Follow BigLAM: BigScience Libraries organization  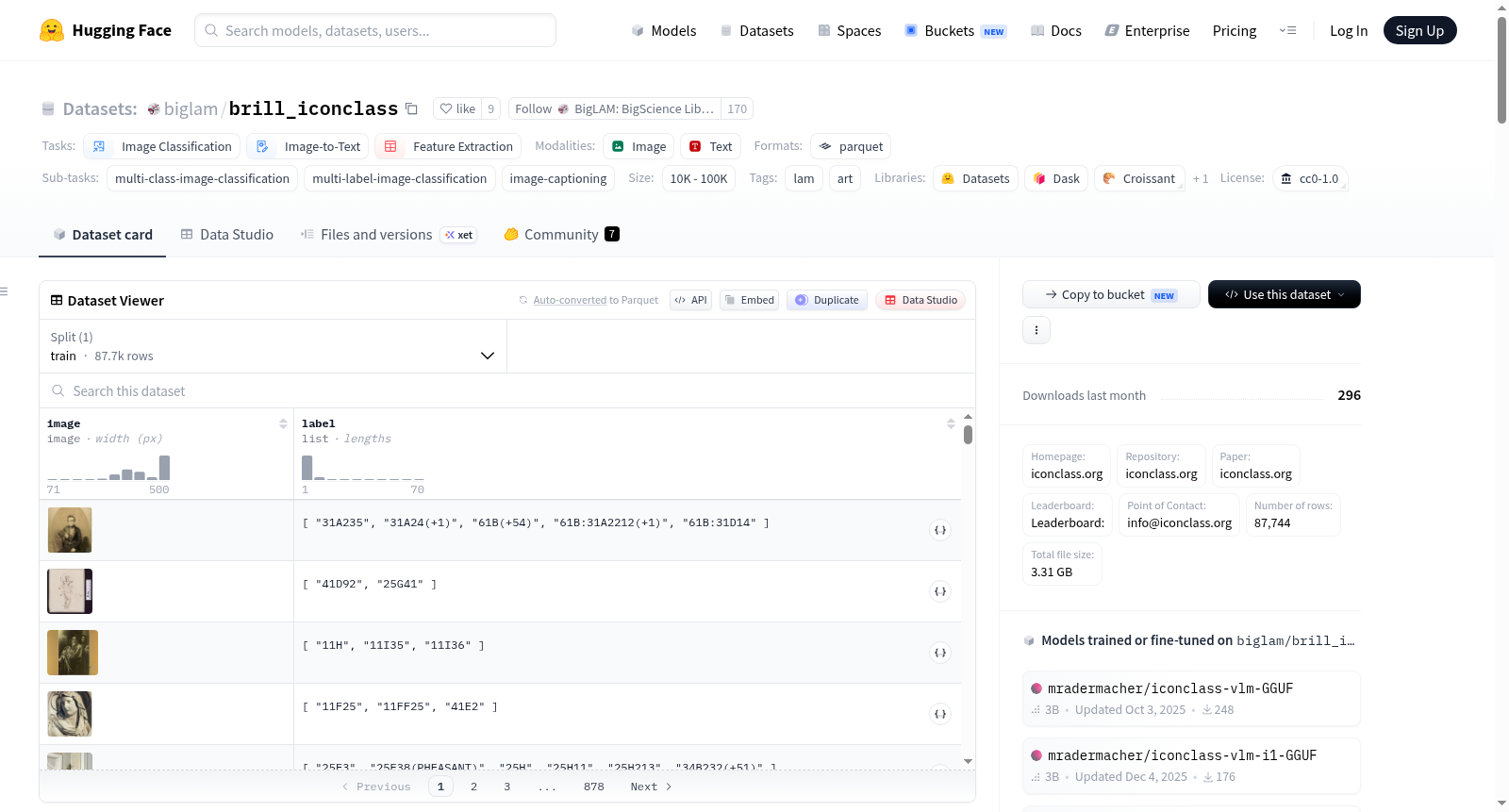(615, 108)
